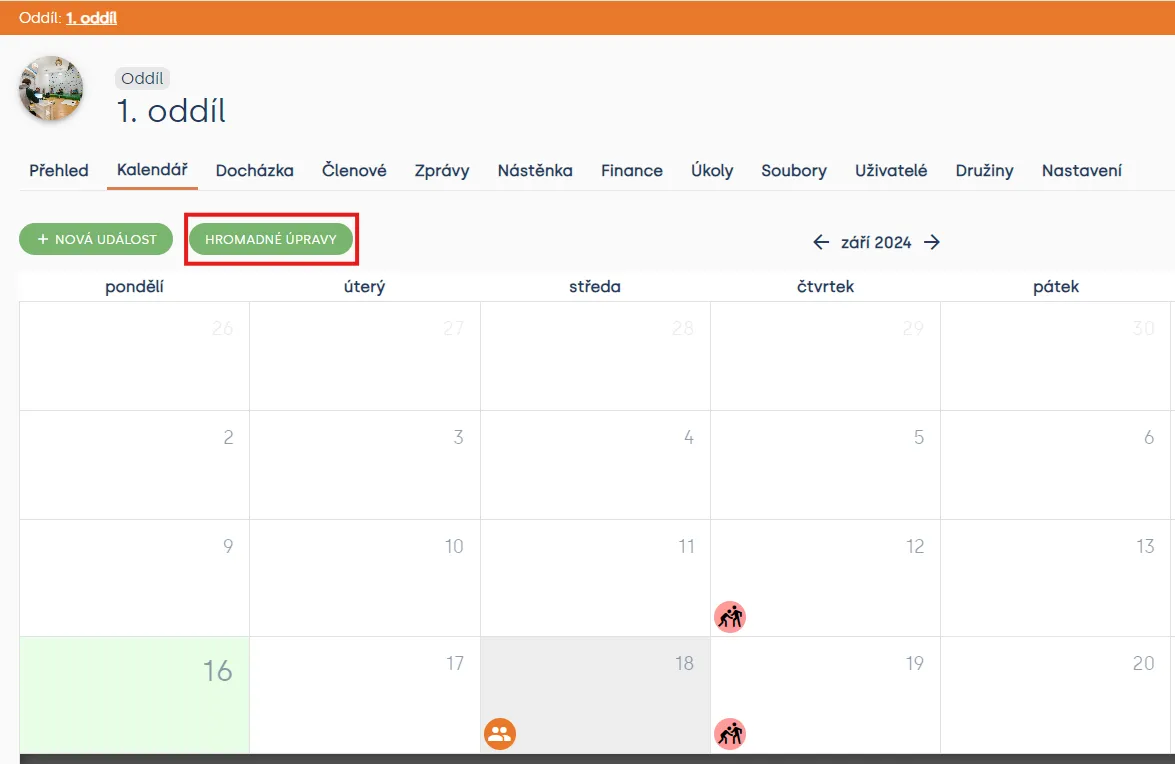Open the Přehled tab
Image resolution: width=1175 pixels, height=764 pixels.
coord(59,171)
